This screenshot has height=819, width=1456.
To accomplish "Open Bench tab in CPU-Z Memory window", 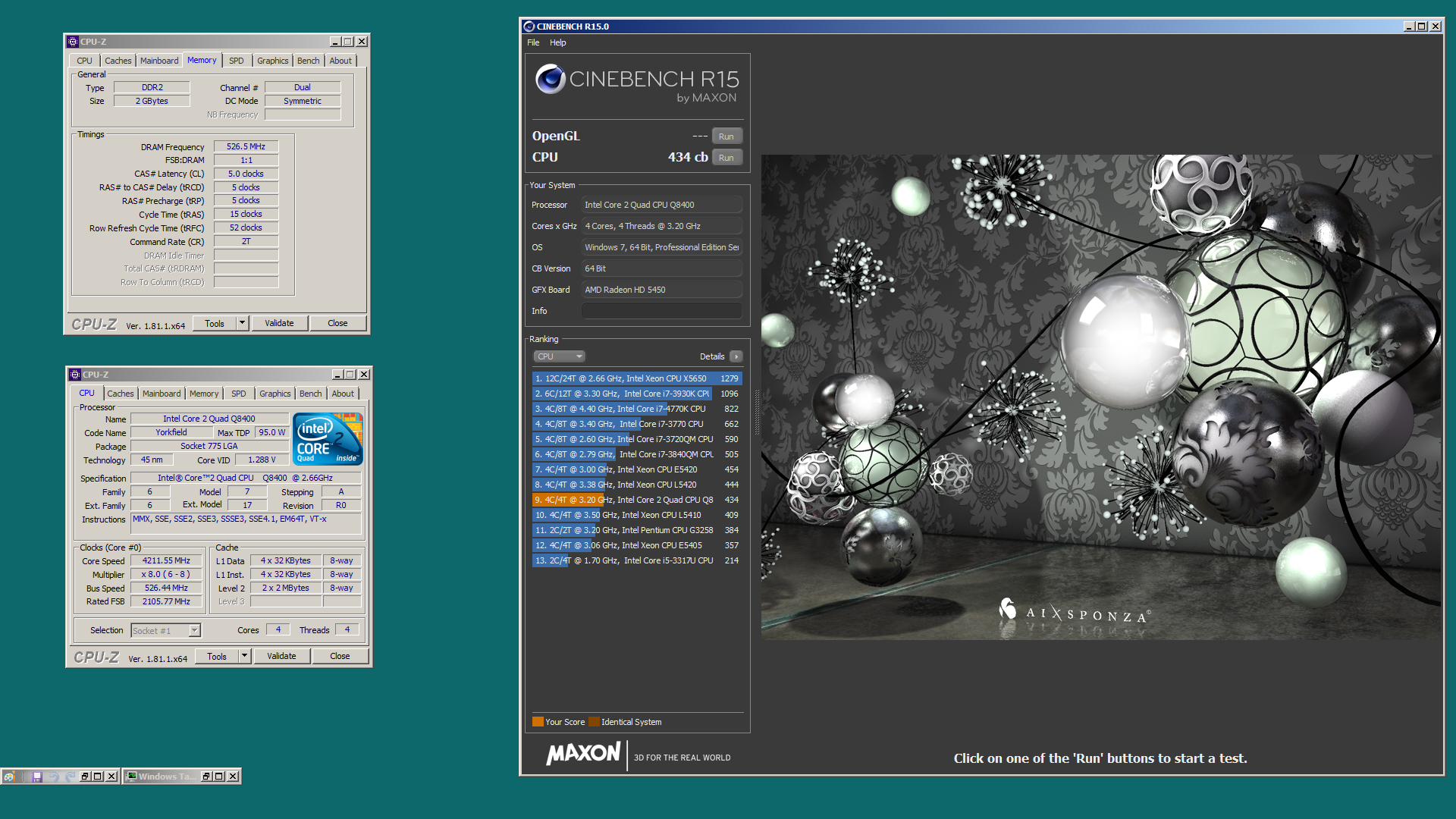I will (308, 61).
